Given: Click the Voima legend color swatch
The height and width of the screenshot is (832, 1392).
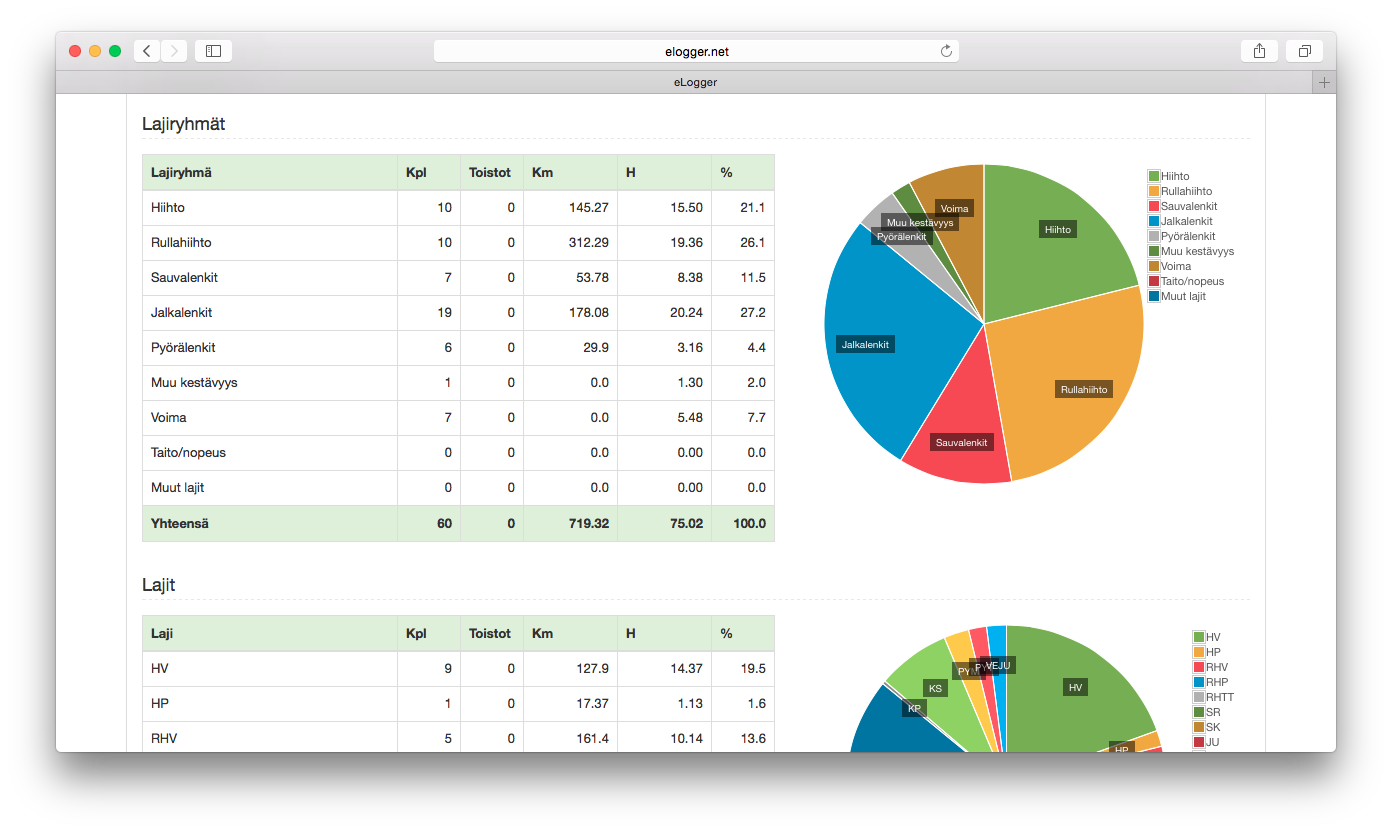Looking at the screenshot, I should pos(1154,266).
